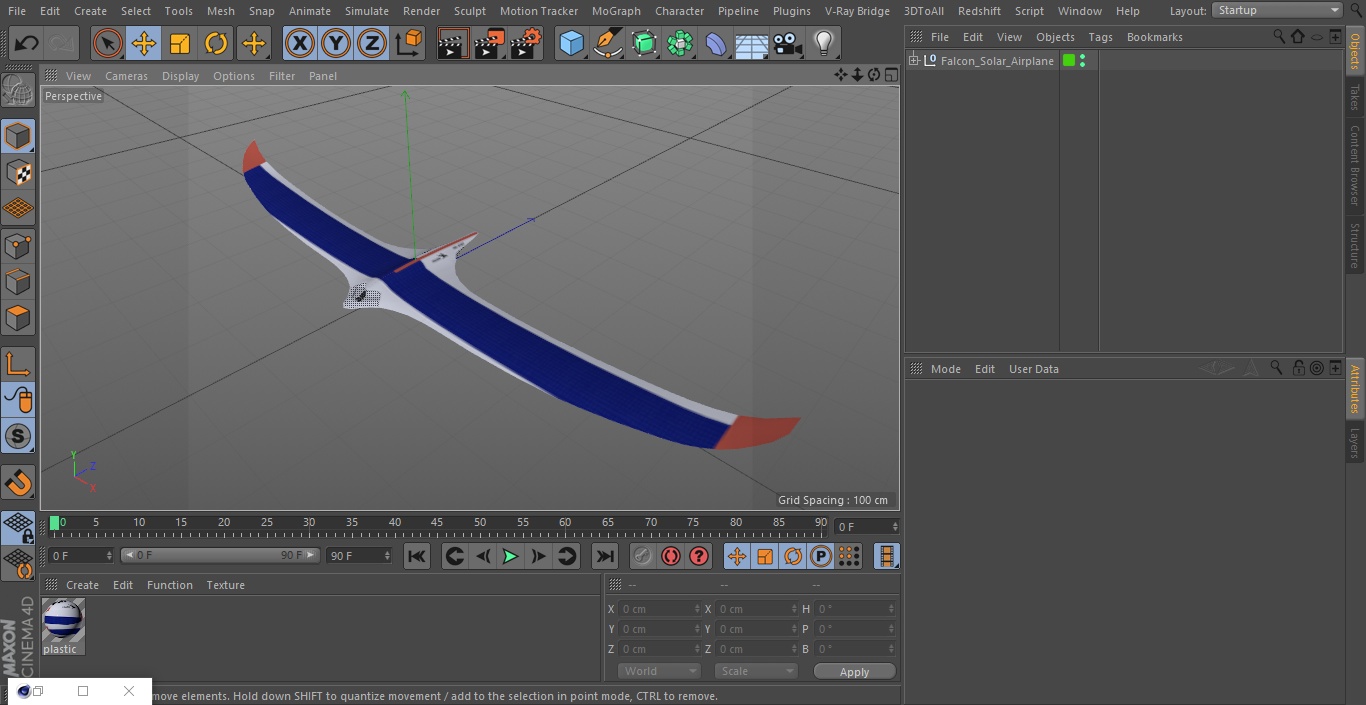
Task: Add a Camera object
Action: (x=788, y=44)
